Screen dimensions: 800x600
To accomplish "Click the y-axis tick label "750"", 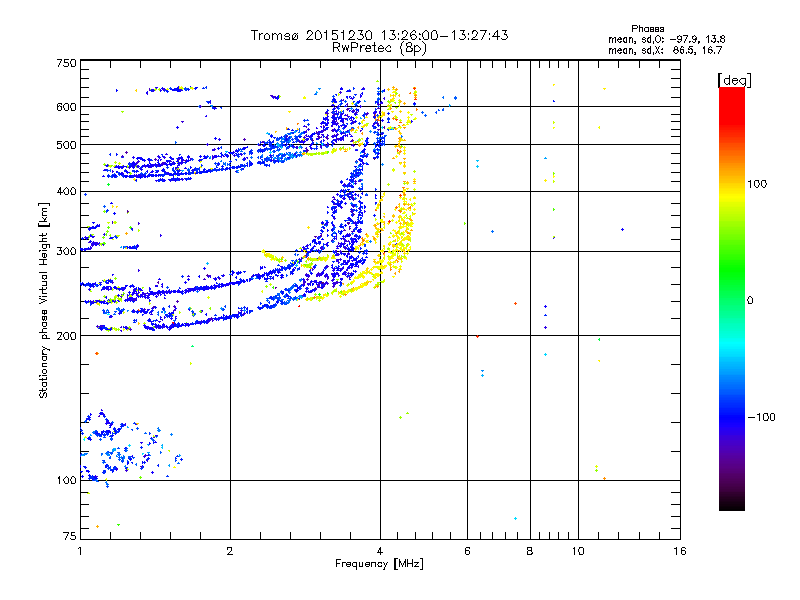I will click(66, 63).
